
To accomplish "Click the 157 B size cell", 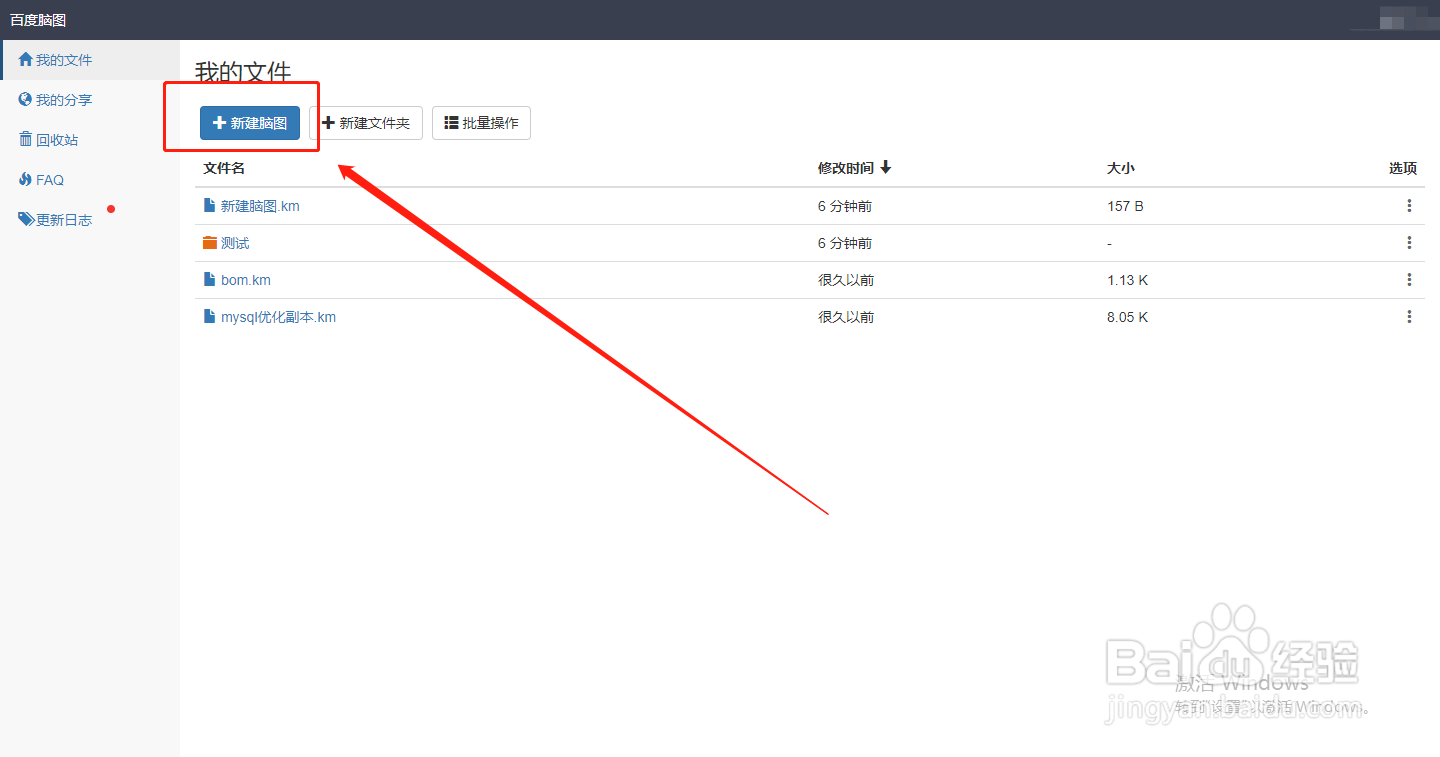I will tap(1125, 206).
